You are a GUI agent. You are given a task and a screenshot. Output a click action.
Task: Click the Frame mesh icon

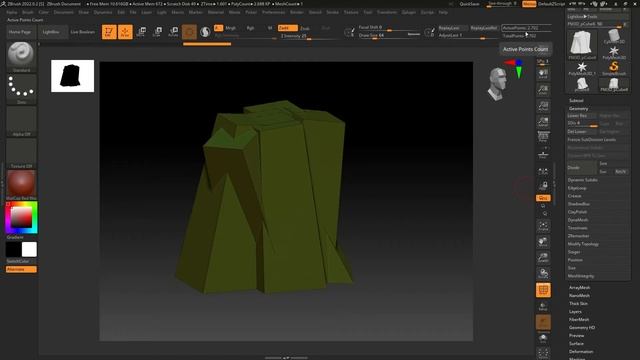(543, 226)
